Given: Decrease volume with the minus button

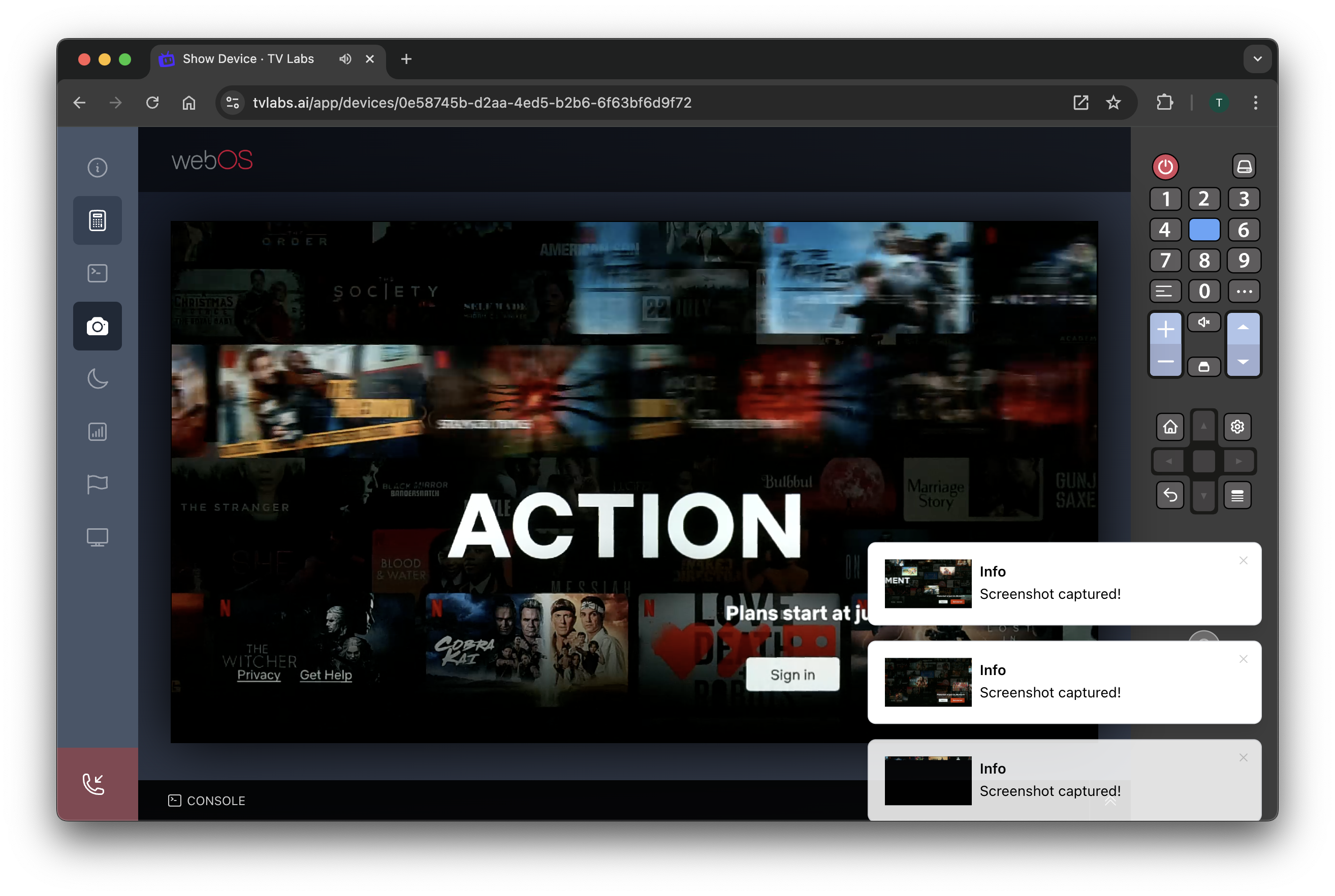Looking at the screenshot, I should coord(1165,362).
